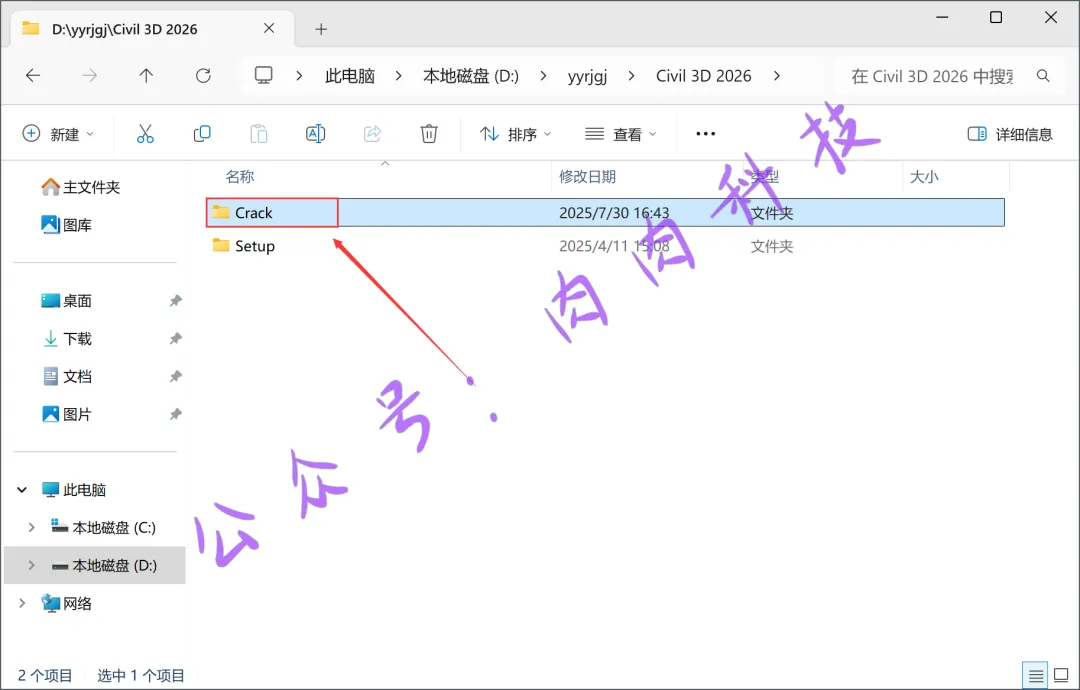Image resolution: width=1080 pixels, height=690 pixels.
Task: Click chevron after yyrjgj breadcrumb
Action: point(631,76)
